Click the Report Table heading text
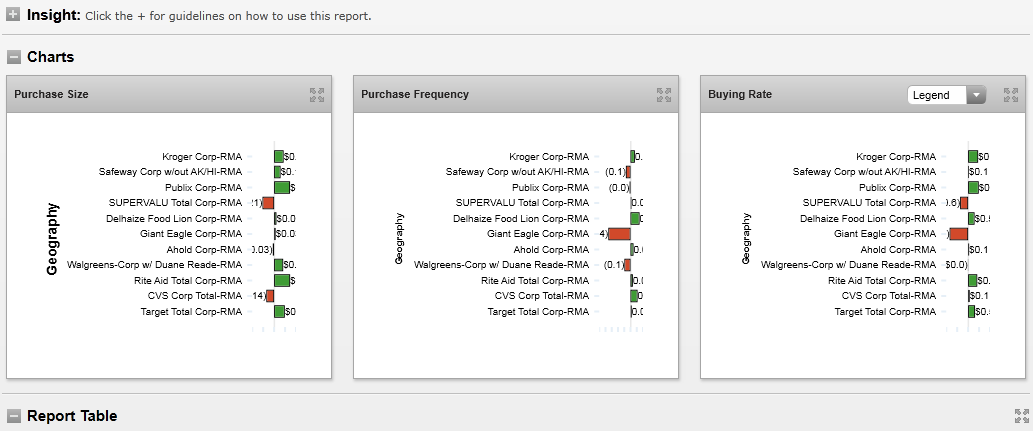The image size is (1033, 431). (72, 416)
